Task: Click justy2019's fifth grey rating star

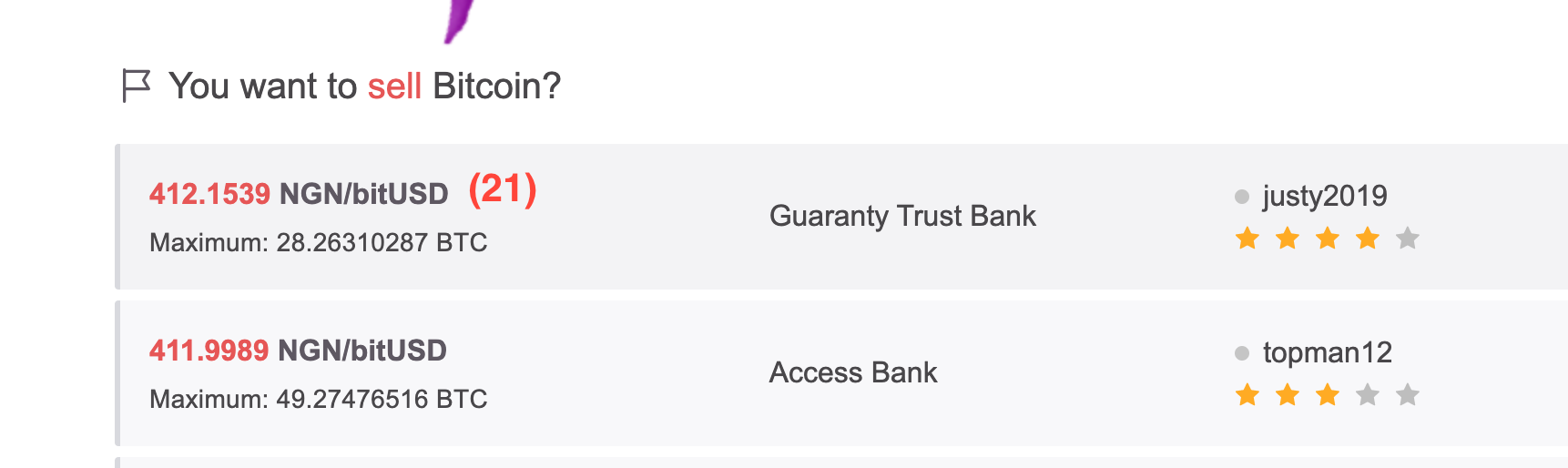Action: (x=1408, y=239)
